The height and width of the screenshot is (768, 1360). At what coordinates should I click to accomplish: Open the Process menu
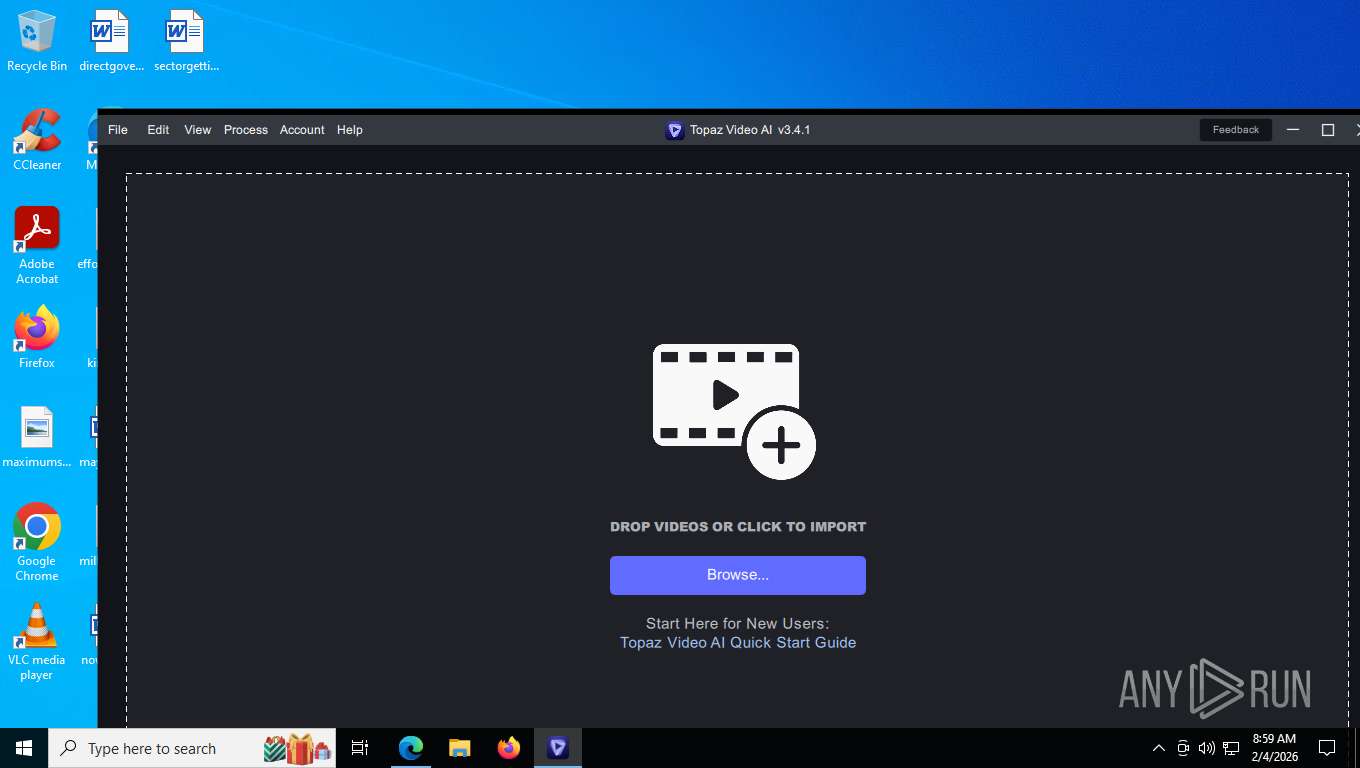[x=246, y=130]
